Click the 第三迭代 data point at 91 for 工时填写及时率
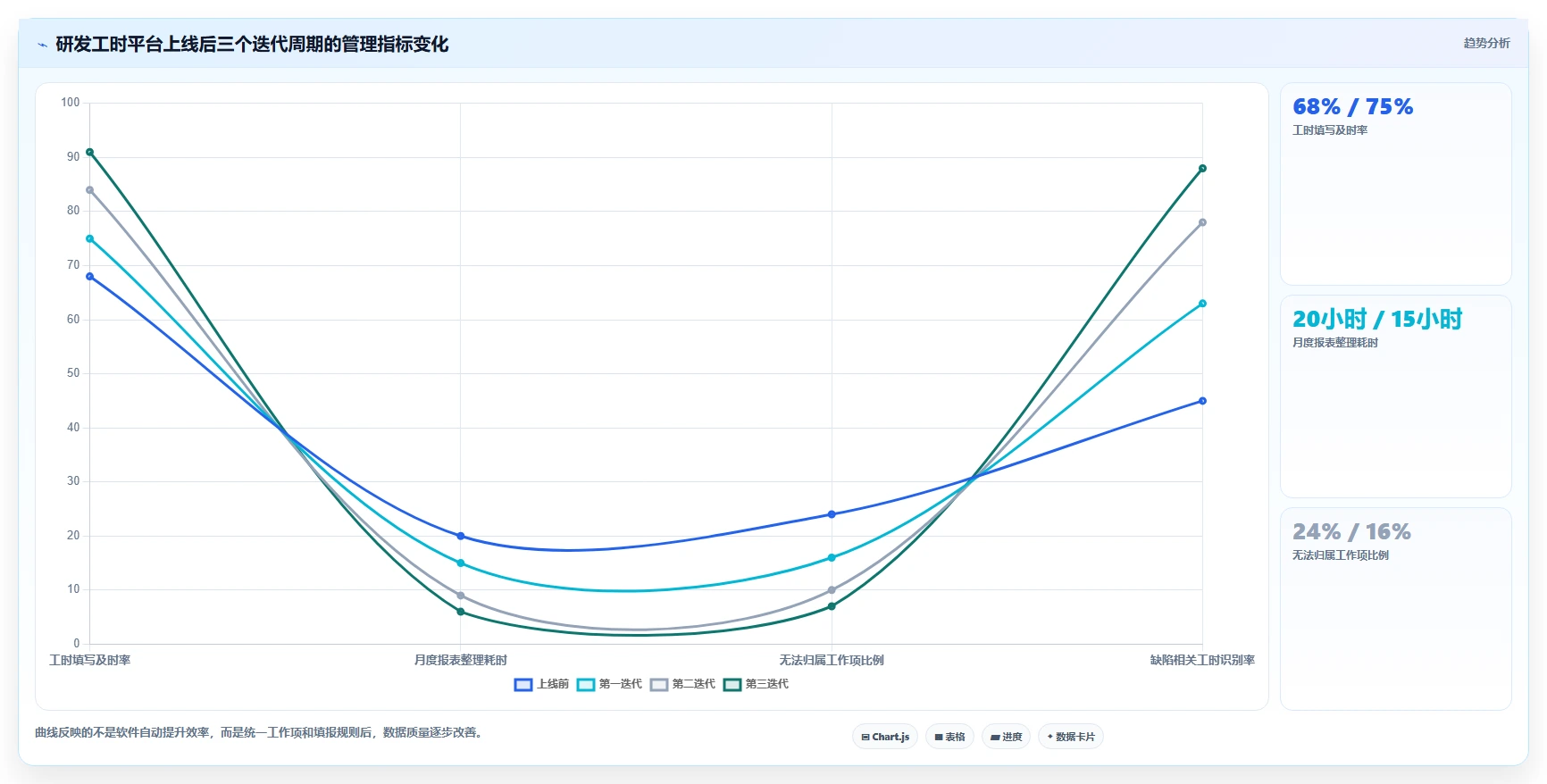Screen dimensions: 1547x784 pyautogui.click(x=89, y=152)
